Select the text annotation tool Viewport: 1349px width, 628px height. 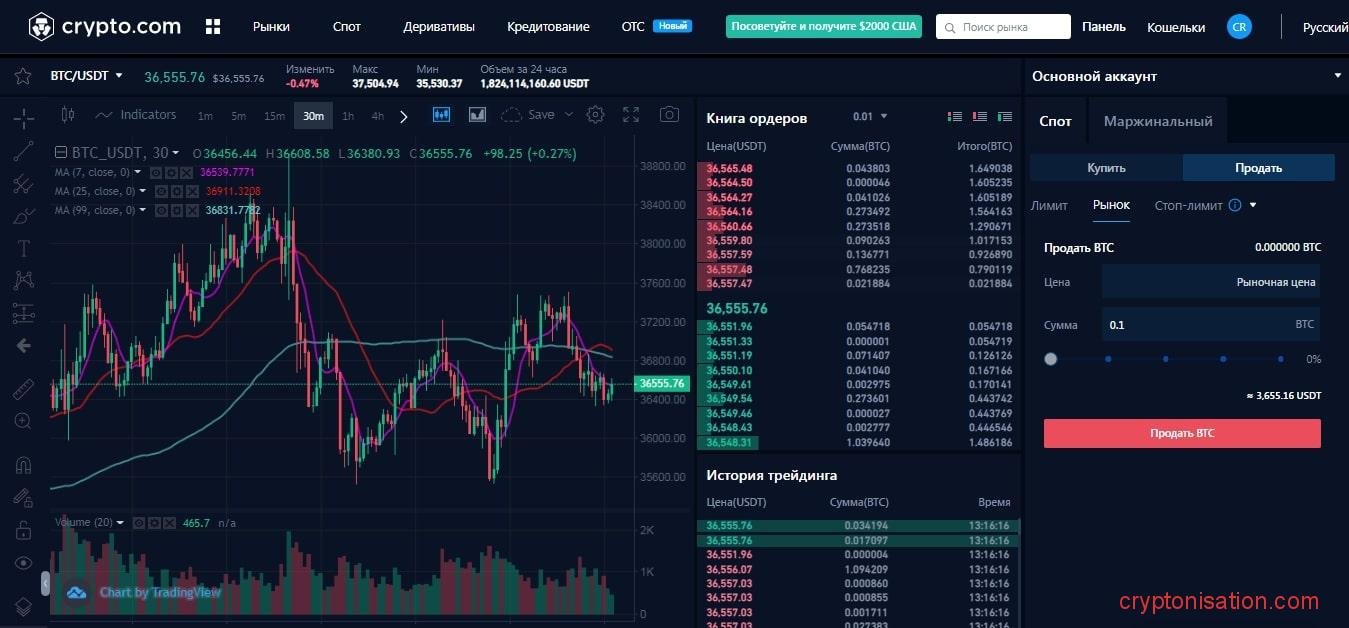(x=23, y=248)
